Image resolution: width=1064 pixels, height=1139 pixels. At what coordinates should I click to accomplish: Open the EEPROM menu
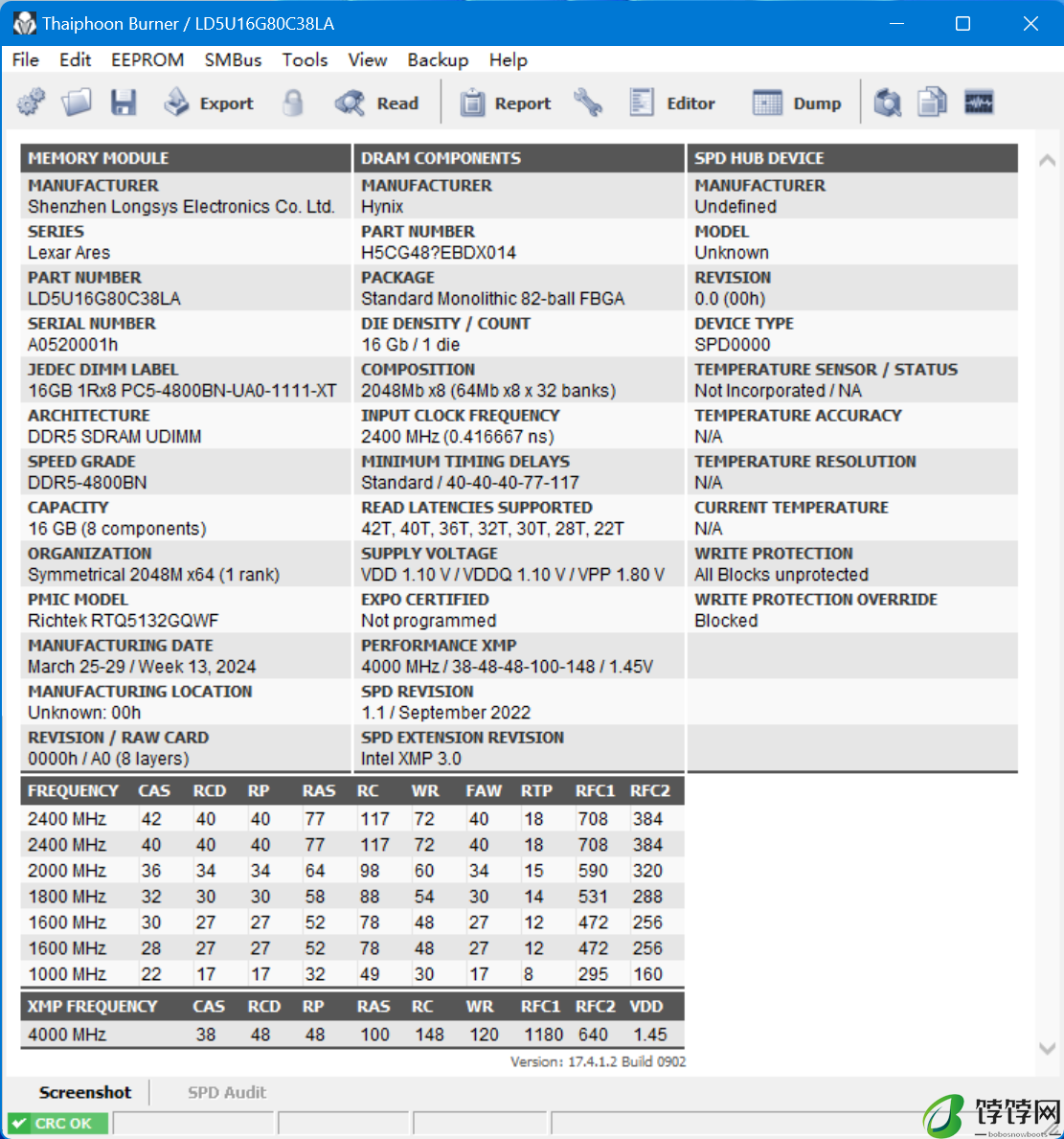pyautogui.click(x=147, y=59)
